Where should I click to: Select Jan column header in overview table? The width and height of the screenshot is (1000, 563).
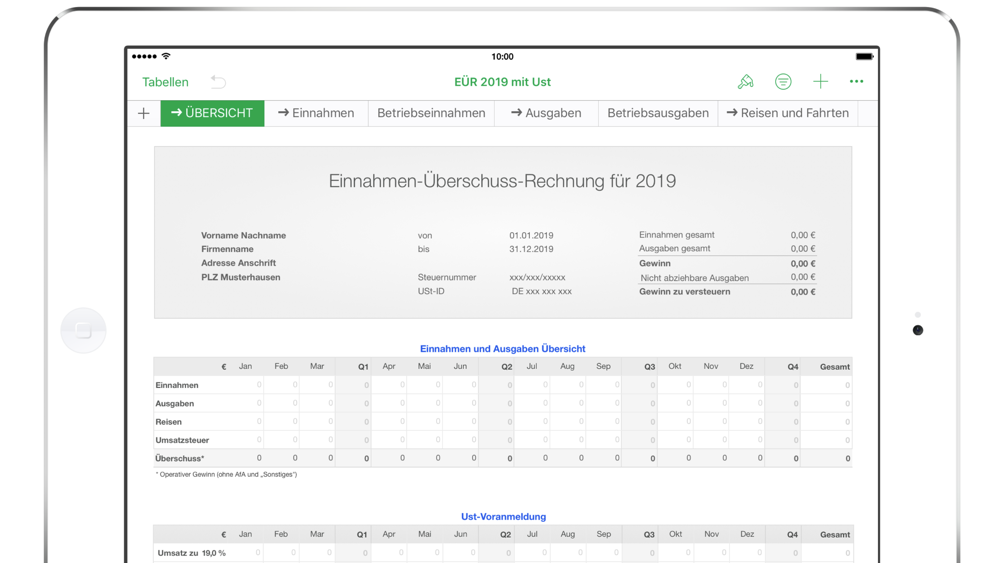tap(246, 366)
